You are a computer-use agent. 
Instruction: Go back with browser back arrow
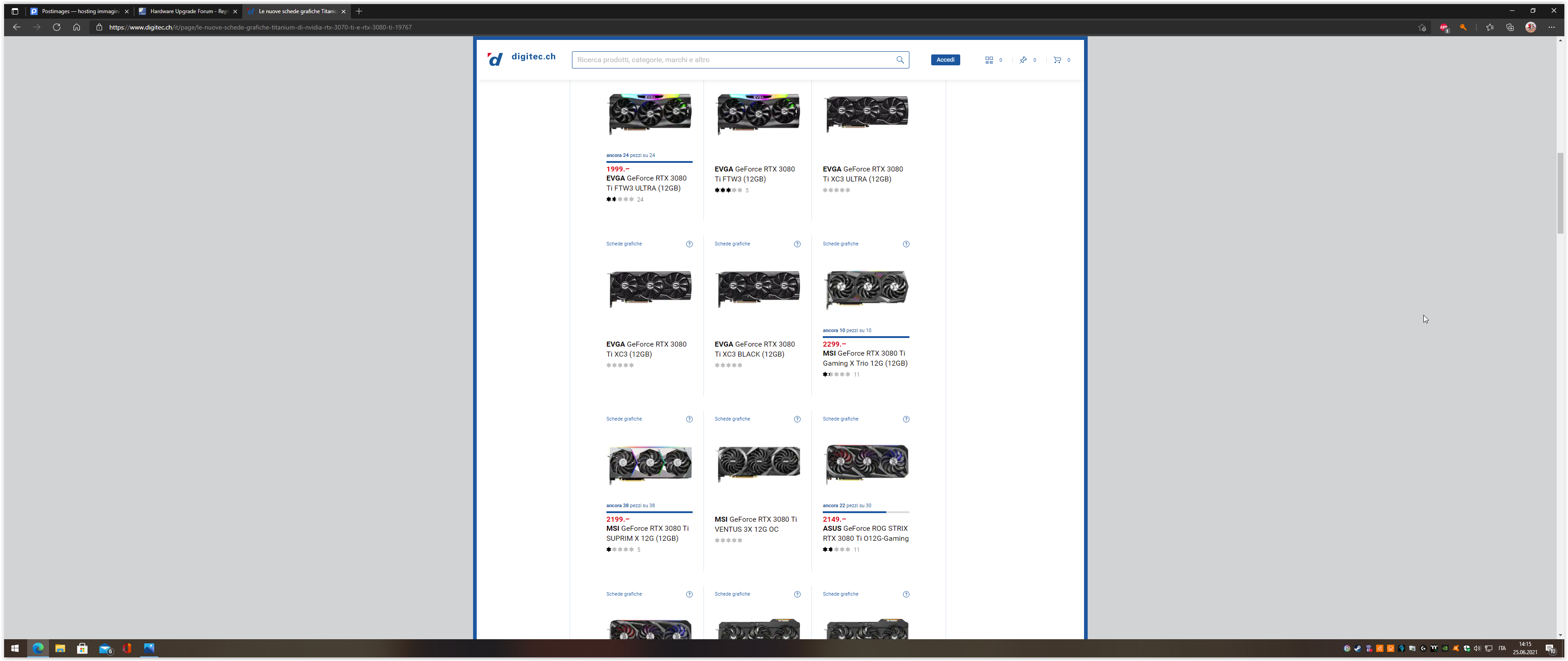click(16, 27)
